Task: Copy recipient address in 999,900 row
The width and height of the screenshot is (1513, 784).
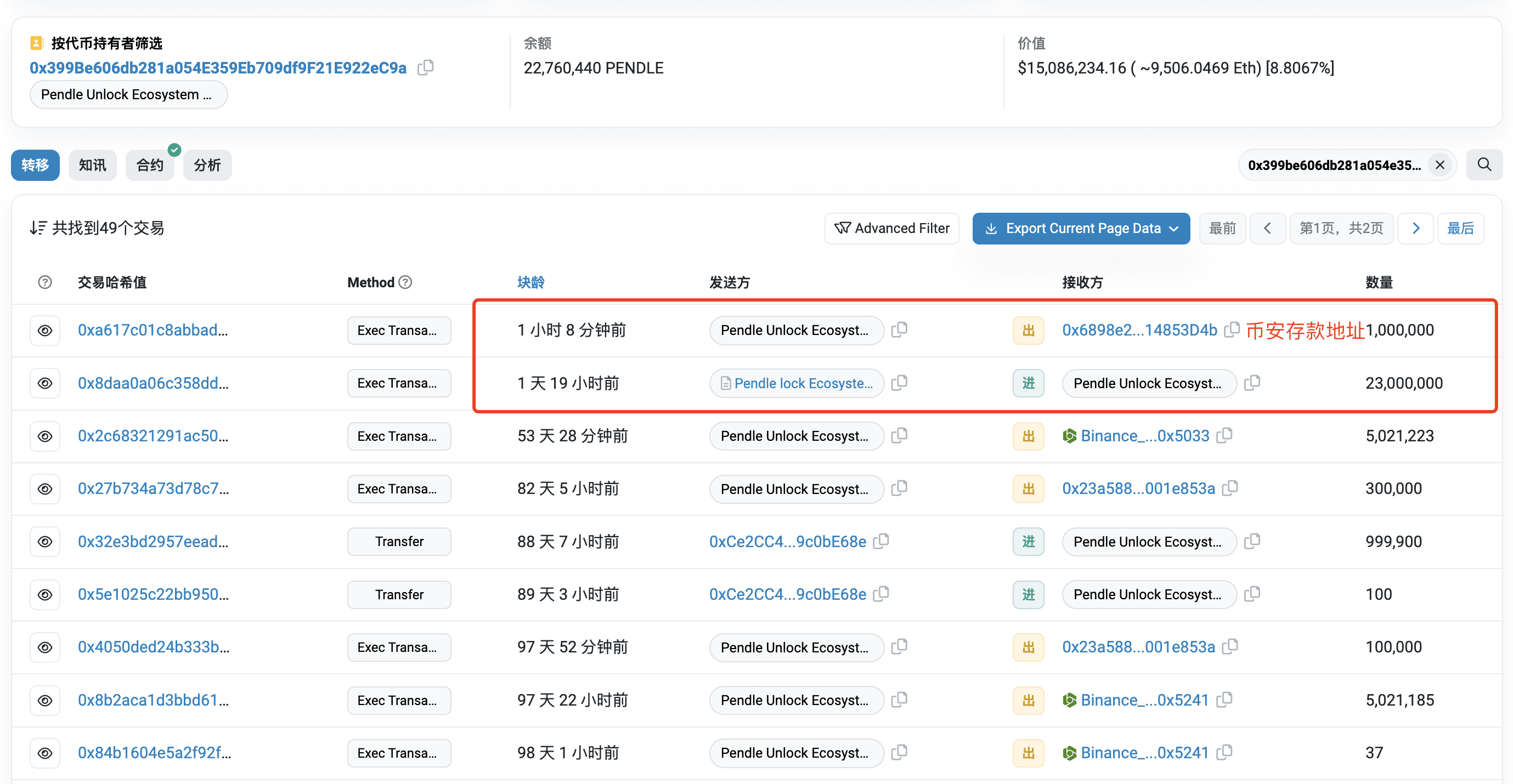Action: 1252,542
